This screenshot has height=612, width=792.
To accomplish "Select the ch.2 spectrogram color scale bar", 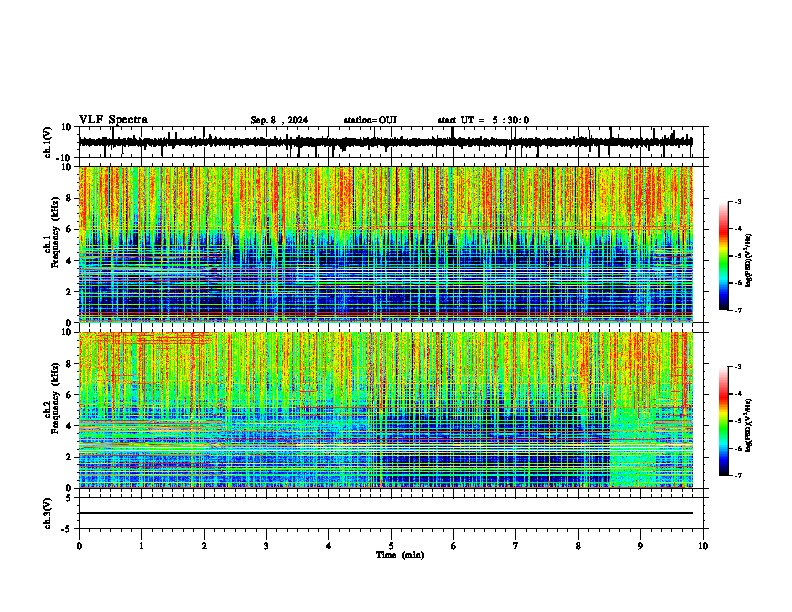I will (x=724, y=421).
